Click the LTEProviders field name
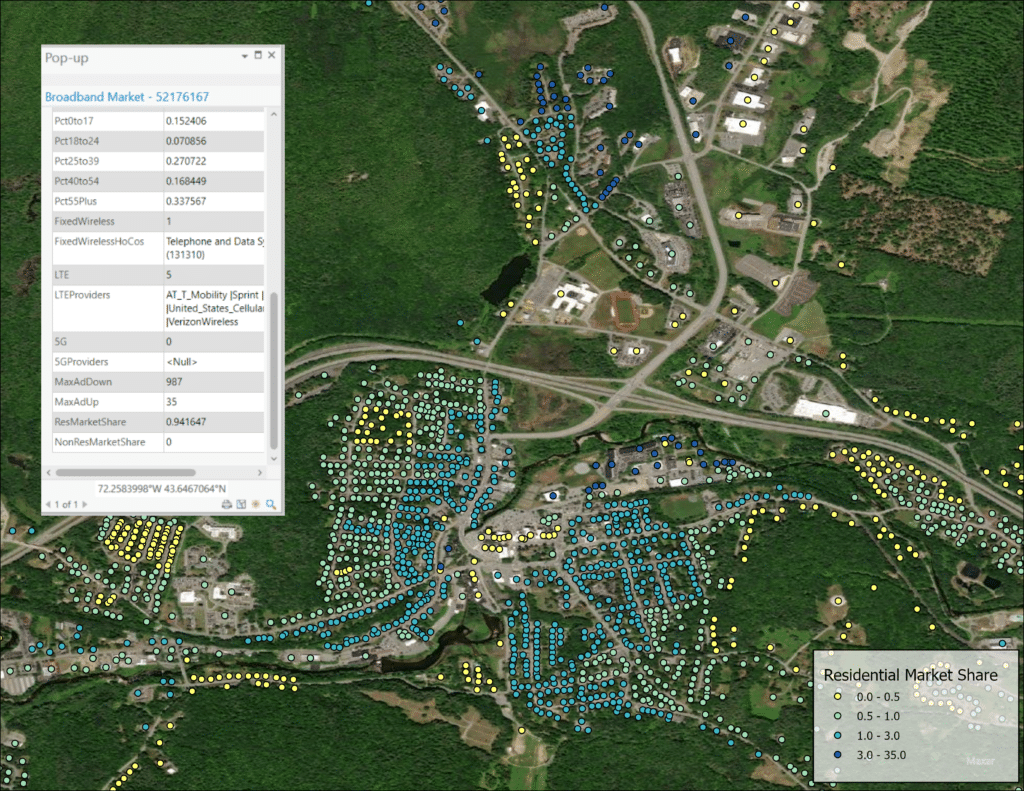The image size is (1024, 791). pos(82,295)
